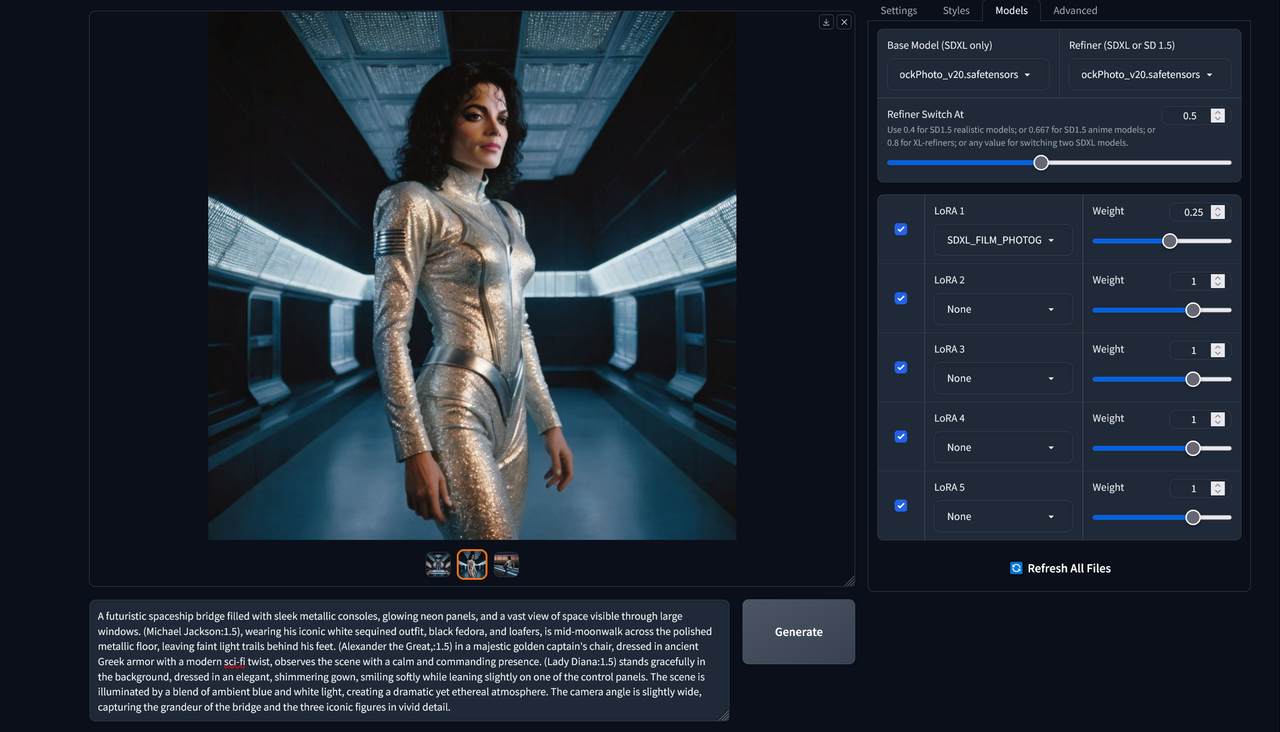
Task: Click the LoRA 4 weight stepper arrows
Action: point(1217,419)
